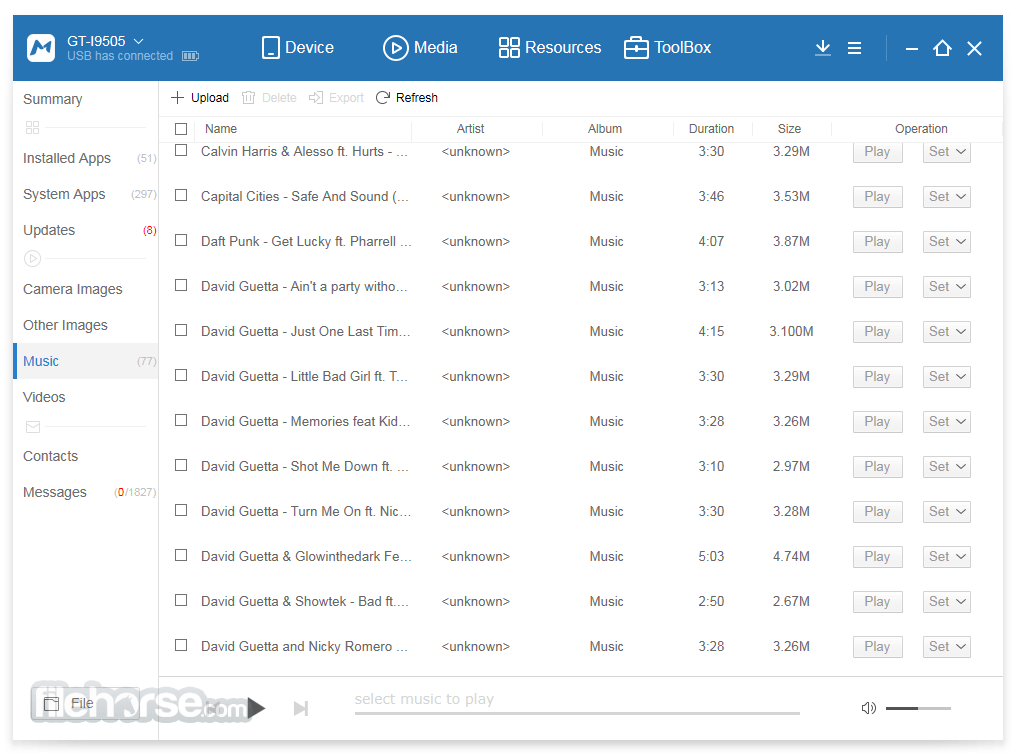
Task: Switch to the Media section
Action: click(420, 48)
